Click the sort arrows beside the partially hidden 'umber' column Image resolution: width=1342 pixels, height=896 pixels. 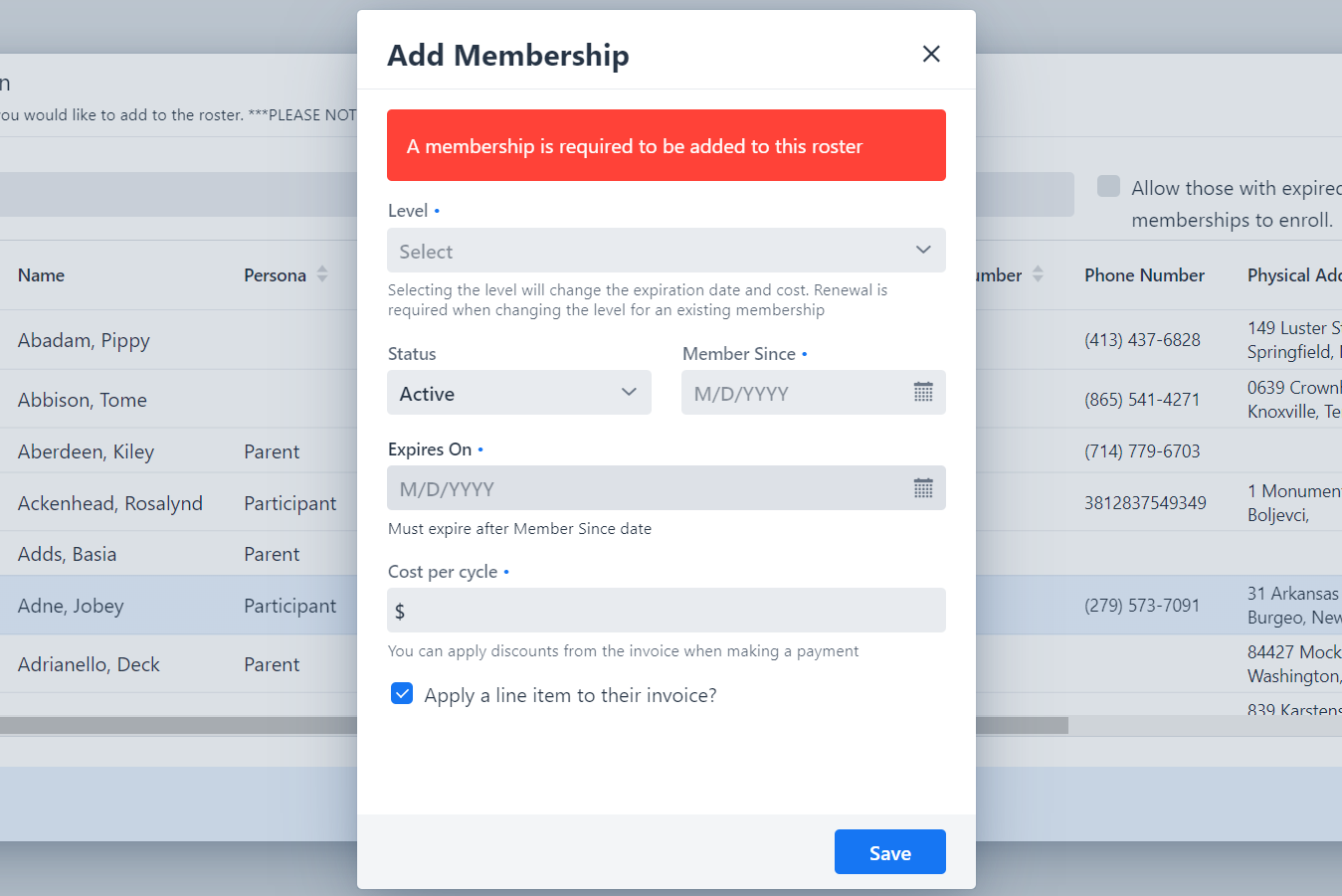(x=1038, y=274)
